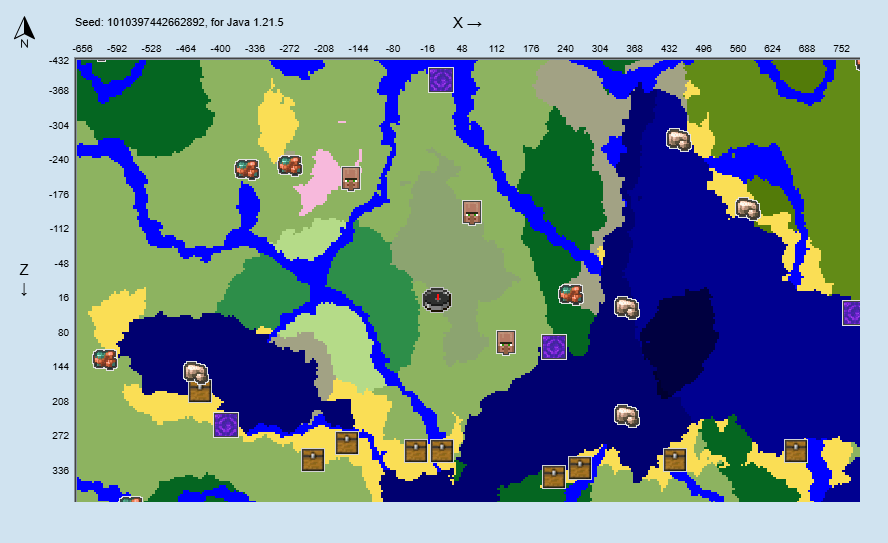Click the 'X →' axis title
The width and height of the screenshot is (888, 543).
[467, 23]
